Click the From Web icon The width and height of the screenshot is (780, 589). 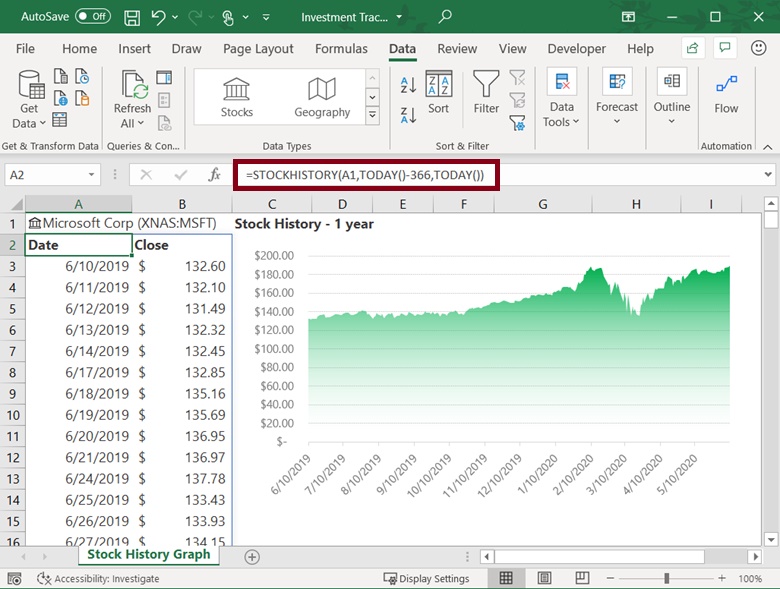coord(61,98)
